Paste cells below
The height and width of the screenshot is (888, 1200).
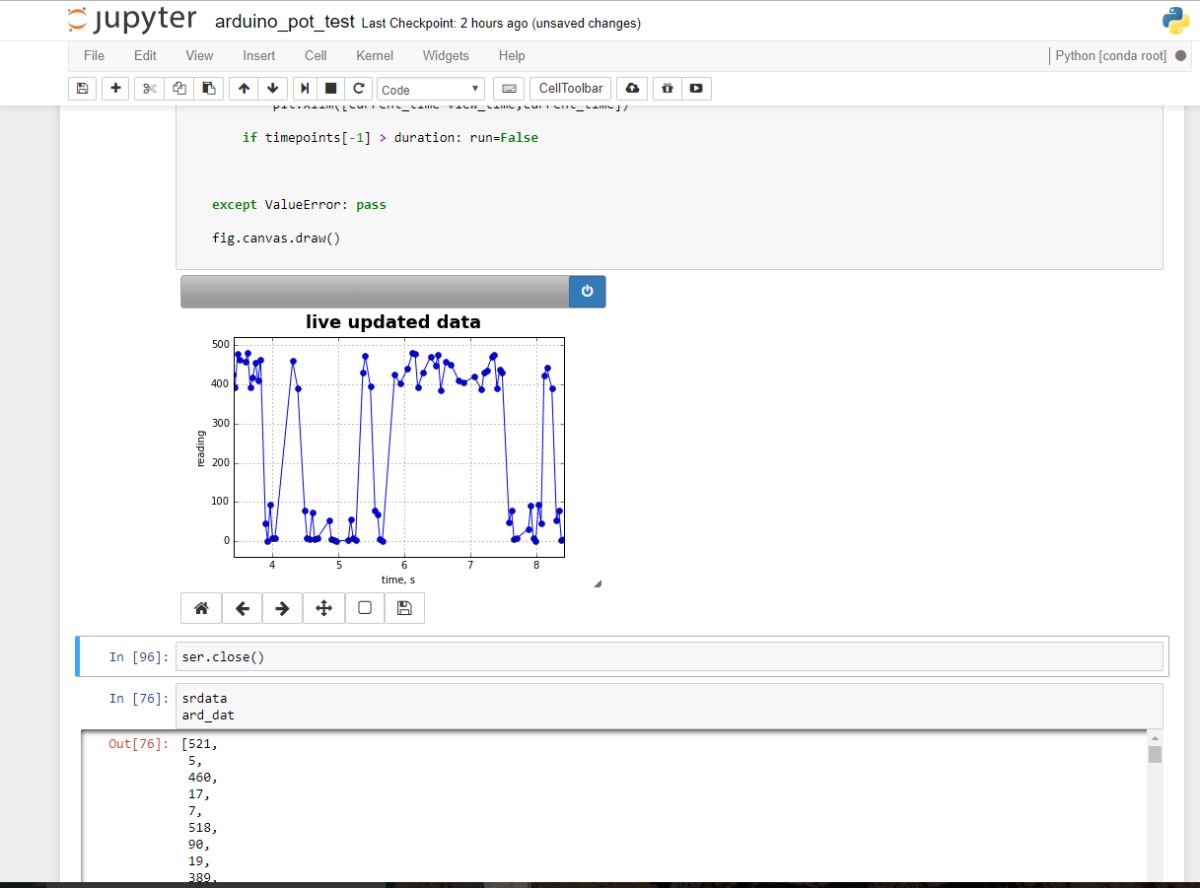pyautogui.click(x=208, y=88)
